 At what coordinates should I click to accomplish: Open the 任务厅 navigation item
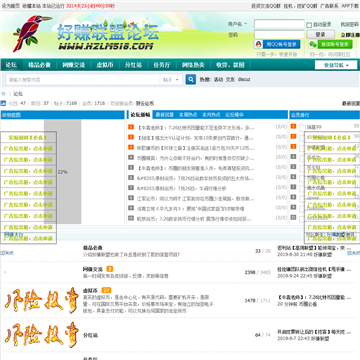coord(162,65)
